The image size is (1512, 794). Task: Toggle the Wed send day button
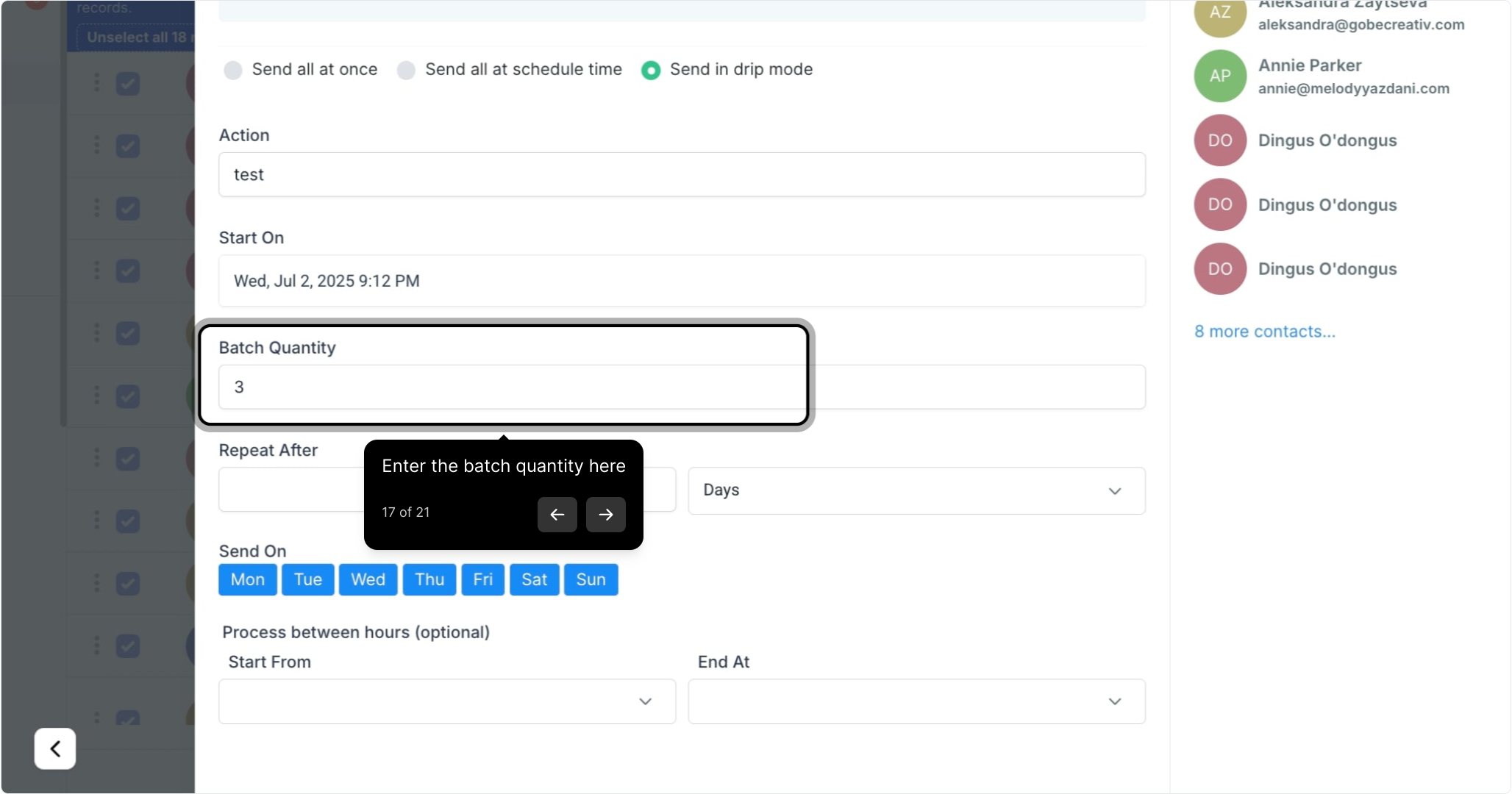[368, 579]
